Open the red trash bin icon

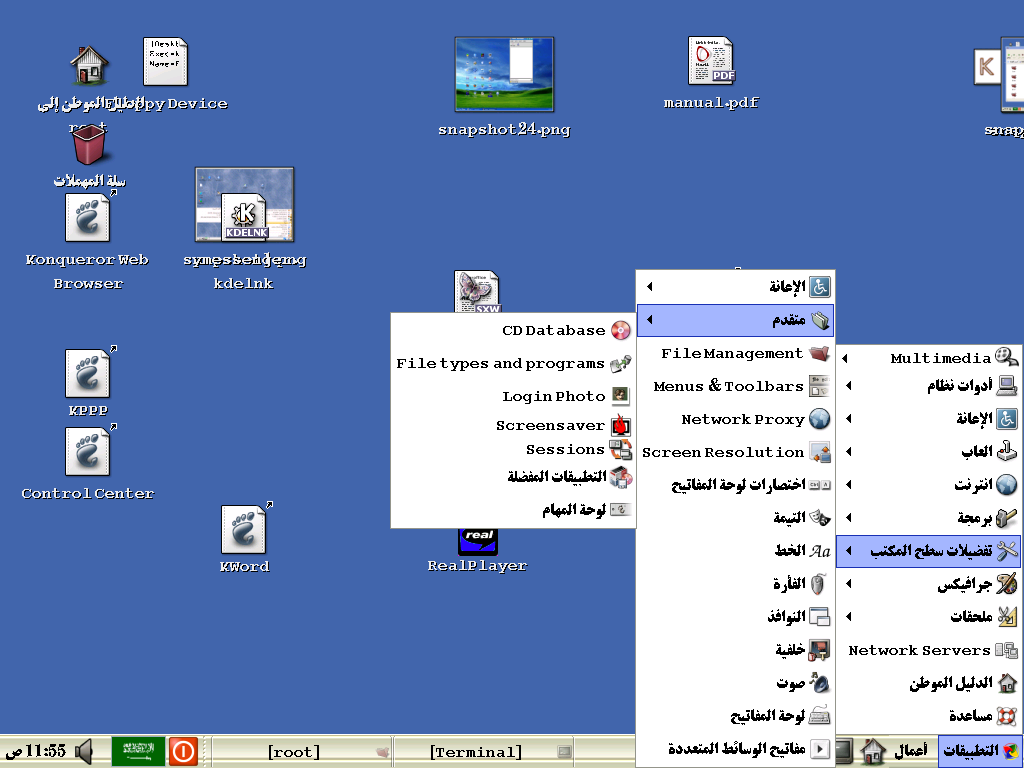pyautogui.click(x=89, y=145)
